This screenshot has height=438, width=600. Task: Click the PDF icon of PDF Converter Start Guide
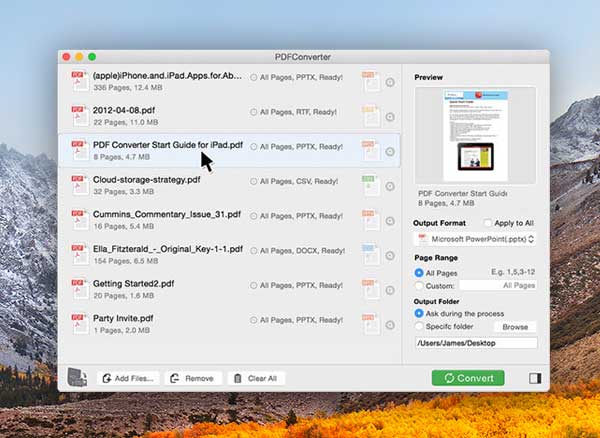click(x=80, y=150)
